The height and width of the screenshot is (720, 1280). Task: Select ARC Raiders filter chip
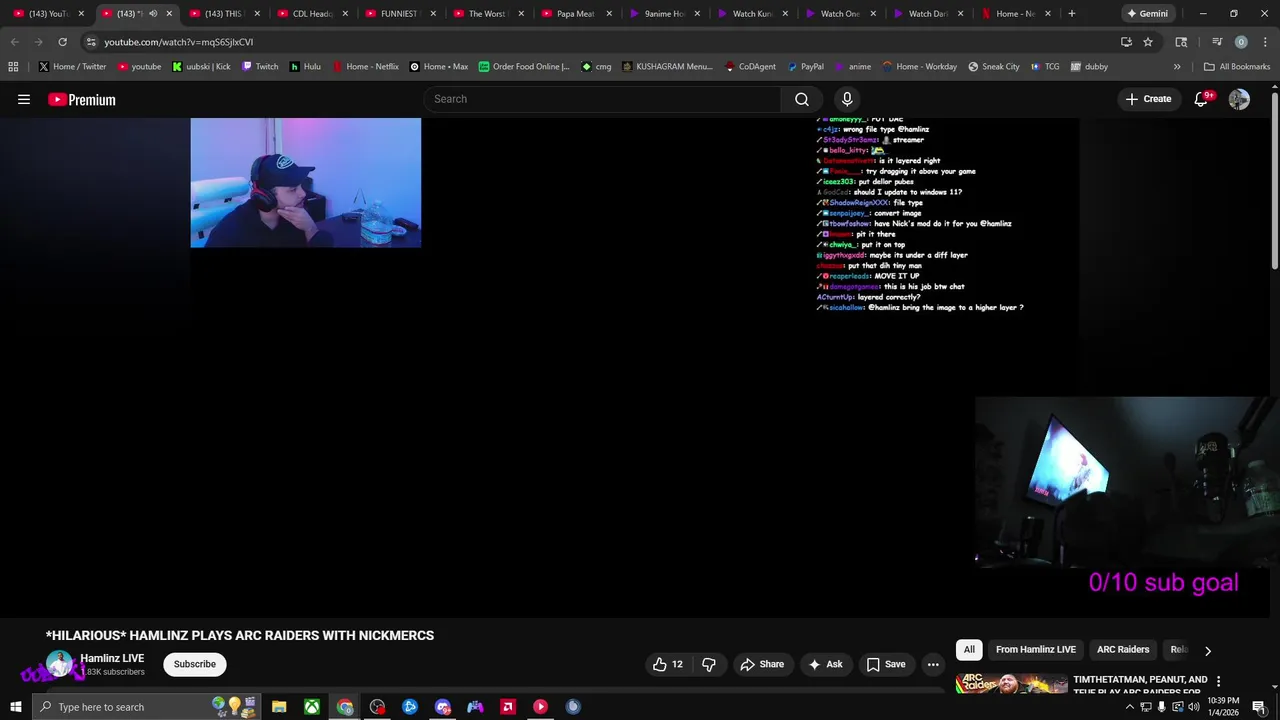1123,650
